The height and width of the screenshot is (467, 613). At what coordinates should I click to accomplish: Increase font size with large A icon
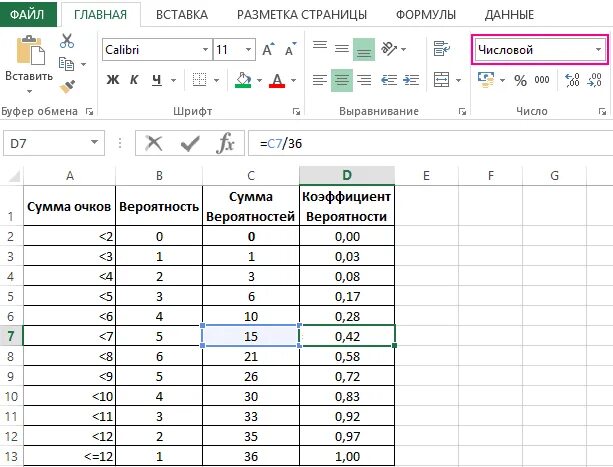[x=268, y=50]
